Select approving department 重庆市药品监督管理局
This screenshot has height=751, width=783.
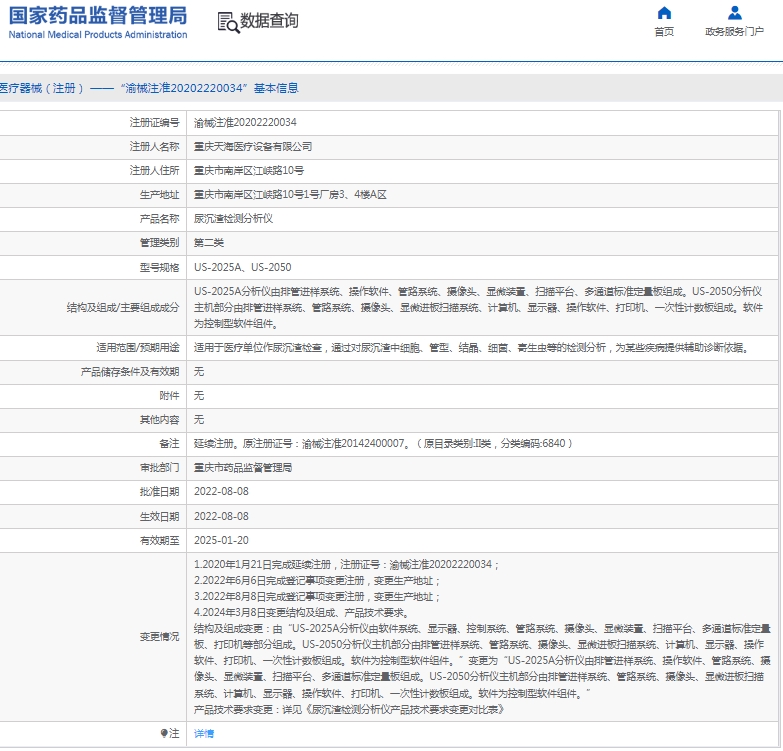pos(243,467)
